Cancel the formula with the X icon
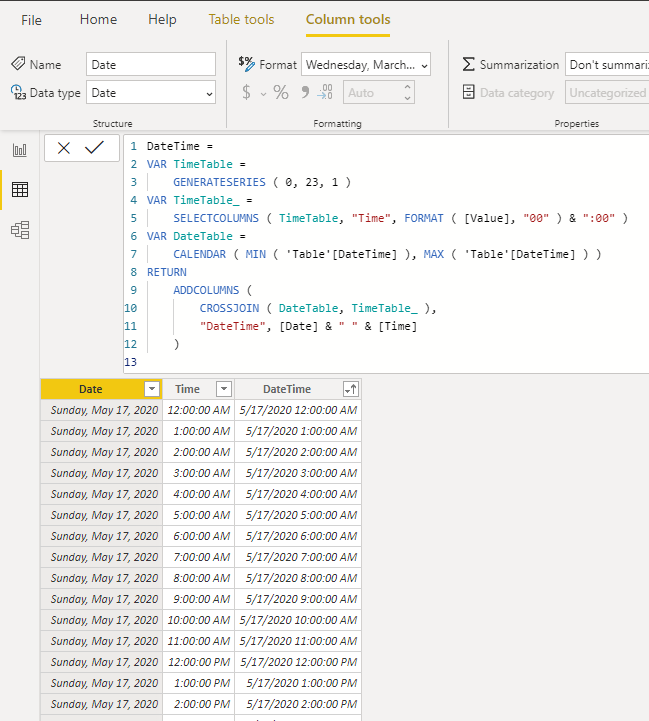The width and height of the screenshot is (649, 721). click(x=64, y=148)
